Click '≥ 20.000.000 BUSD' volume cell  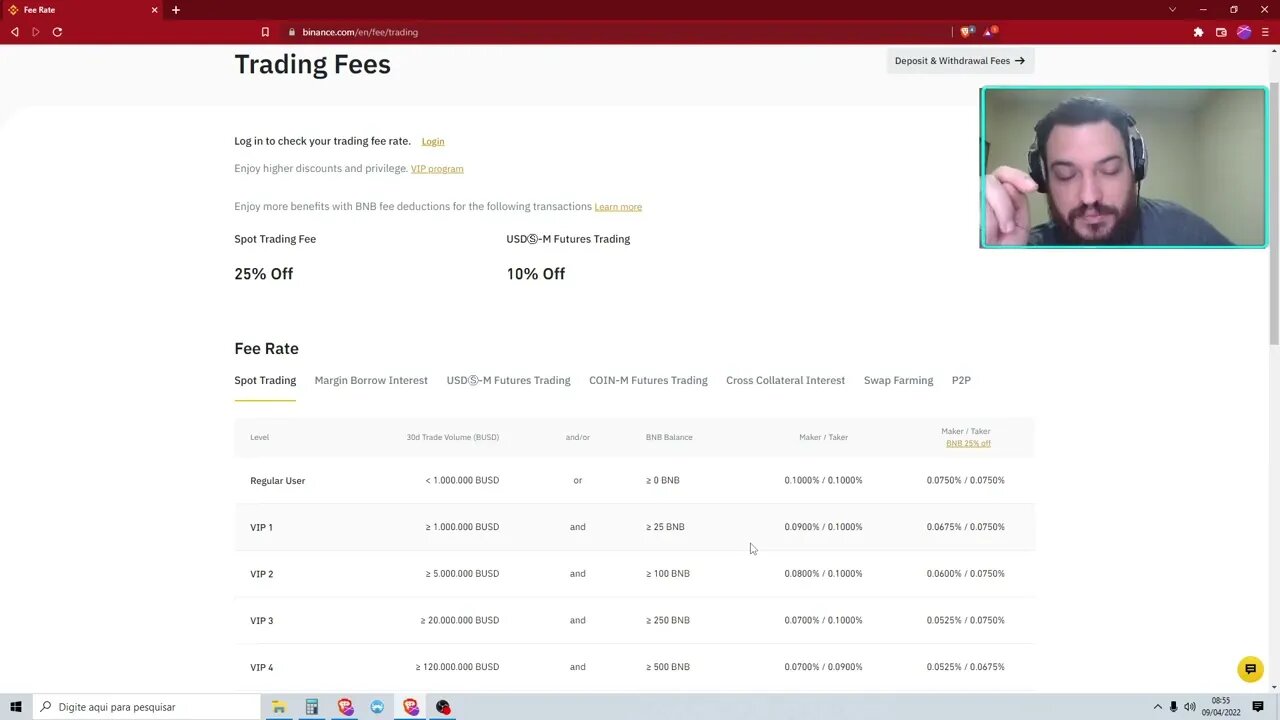(460, 620)
